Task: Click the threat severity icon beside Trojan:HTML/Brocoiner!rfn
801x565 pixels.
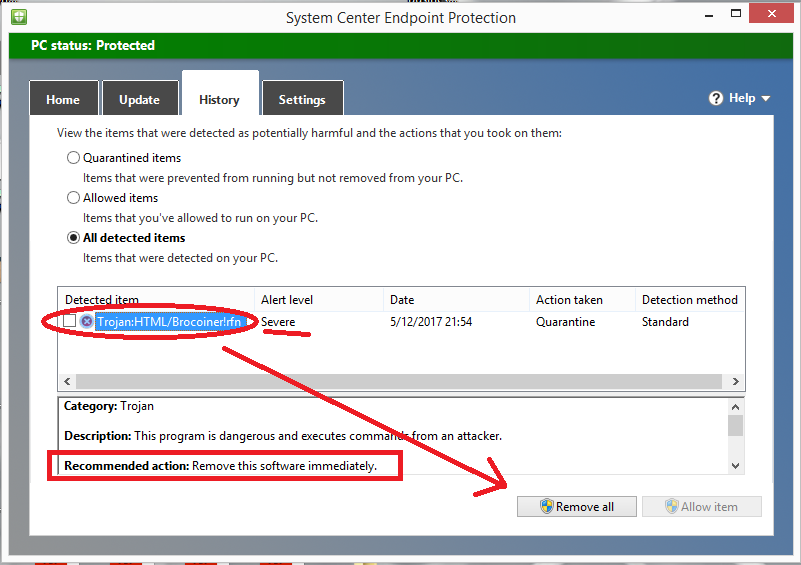Action: click(x=87, y=321)
